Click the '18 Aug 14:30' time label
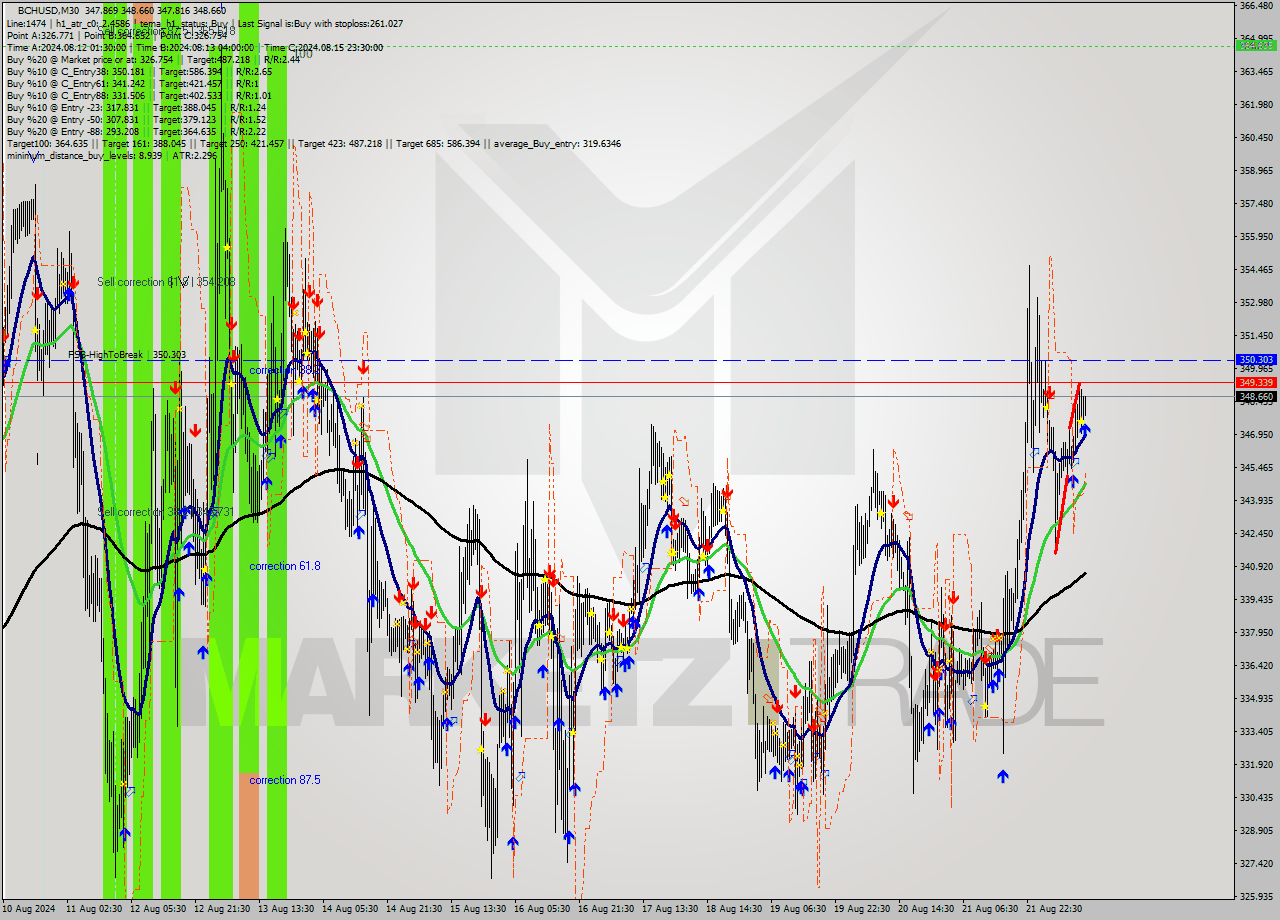 [x=734, y=909]
